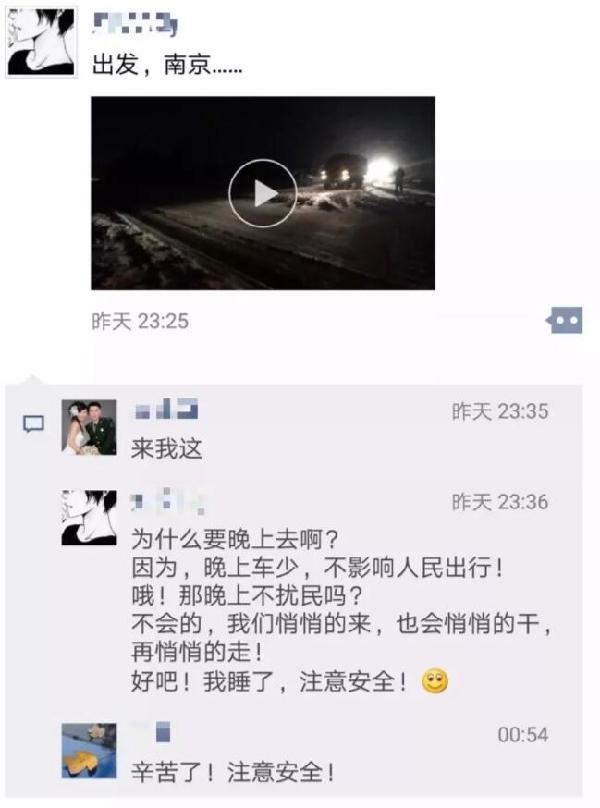
Task: Reply to the '来我这' comment
Action: point(166,449)
